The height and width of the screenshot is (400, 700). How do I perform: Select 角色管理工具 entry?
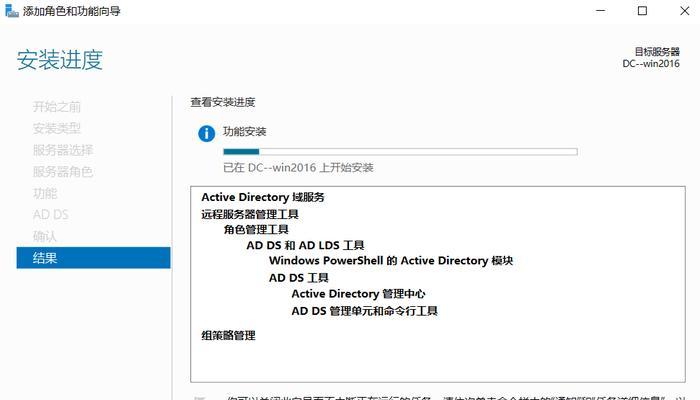point(256,229)
